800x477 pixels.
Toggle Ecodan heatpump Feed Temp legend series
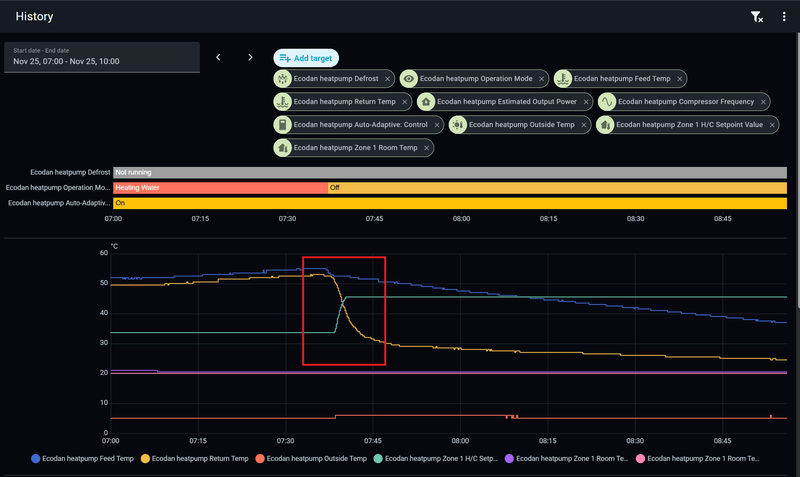(x=83, y=459)
